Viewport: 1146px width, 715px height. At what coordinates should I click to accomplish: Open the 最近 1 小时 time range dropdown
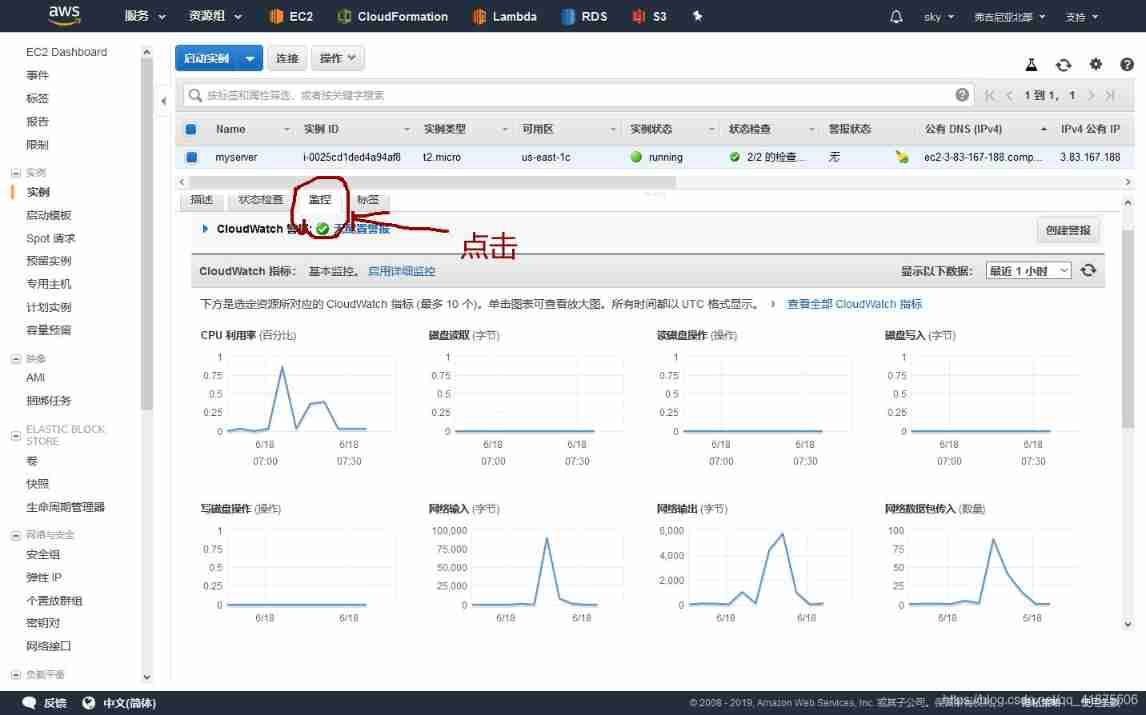[x=1028, y=271]
